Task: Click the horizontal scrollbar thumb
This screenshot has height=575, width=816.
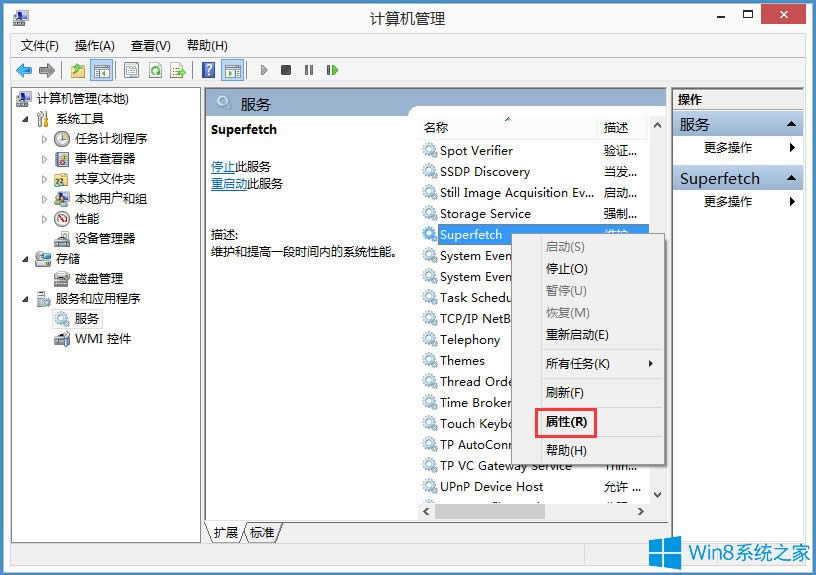Action: pyautogui.click(x=490, y=512)
